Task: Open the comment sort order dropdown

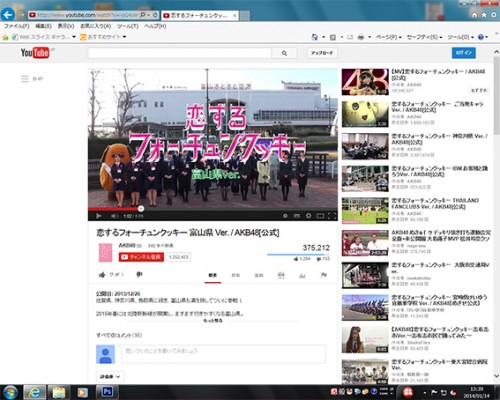Action: (110, 377)
